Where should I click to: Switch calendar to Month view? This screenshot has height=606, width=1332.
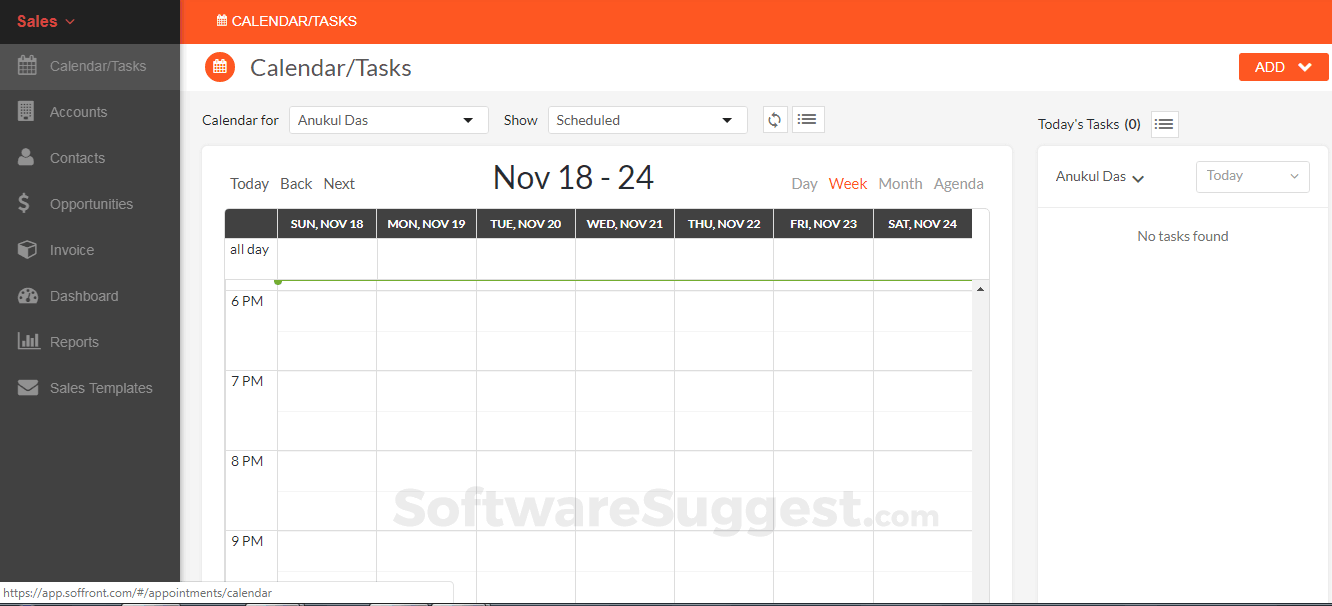tap(900, 184)
